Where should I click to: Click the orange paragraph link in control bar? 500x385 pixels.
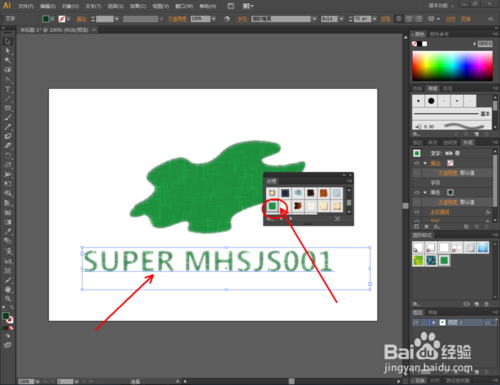coord(386,19)
